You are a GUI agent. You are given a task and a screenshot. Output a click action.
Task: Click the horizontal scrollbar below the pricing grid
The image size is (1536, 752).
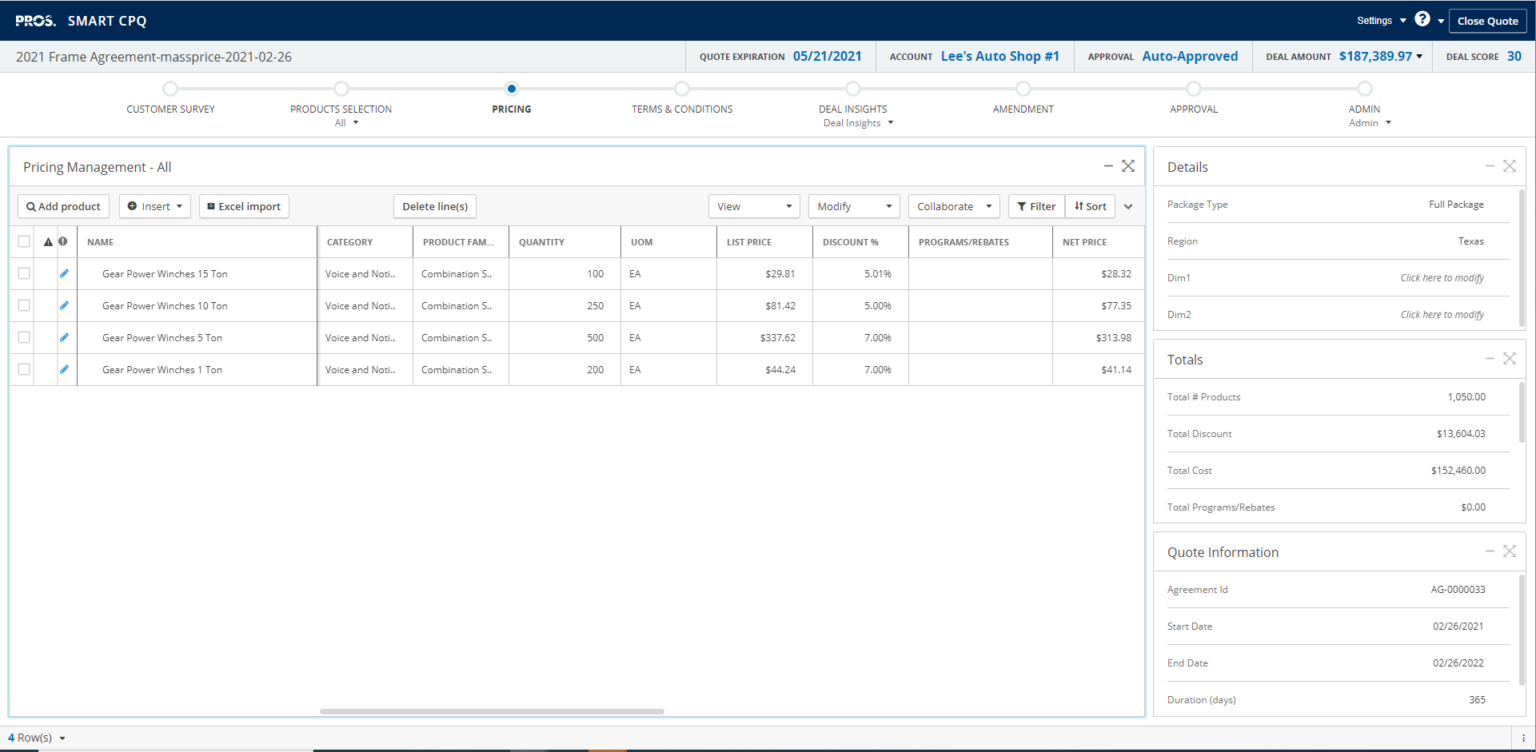492,711
